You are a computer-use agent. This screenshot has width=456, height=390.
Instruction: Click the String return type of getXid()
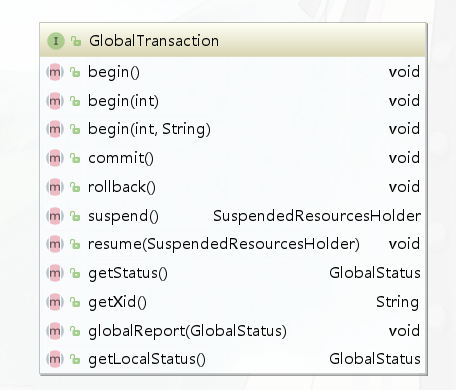[397, 302]
